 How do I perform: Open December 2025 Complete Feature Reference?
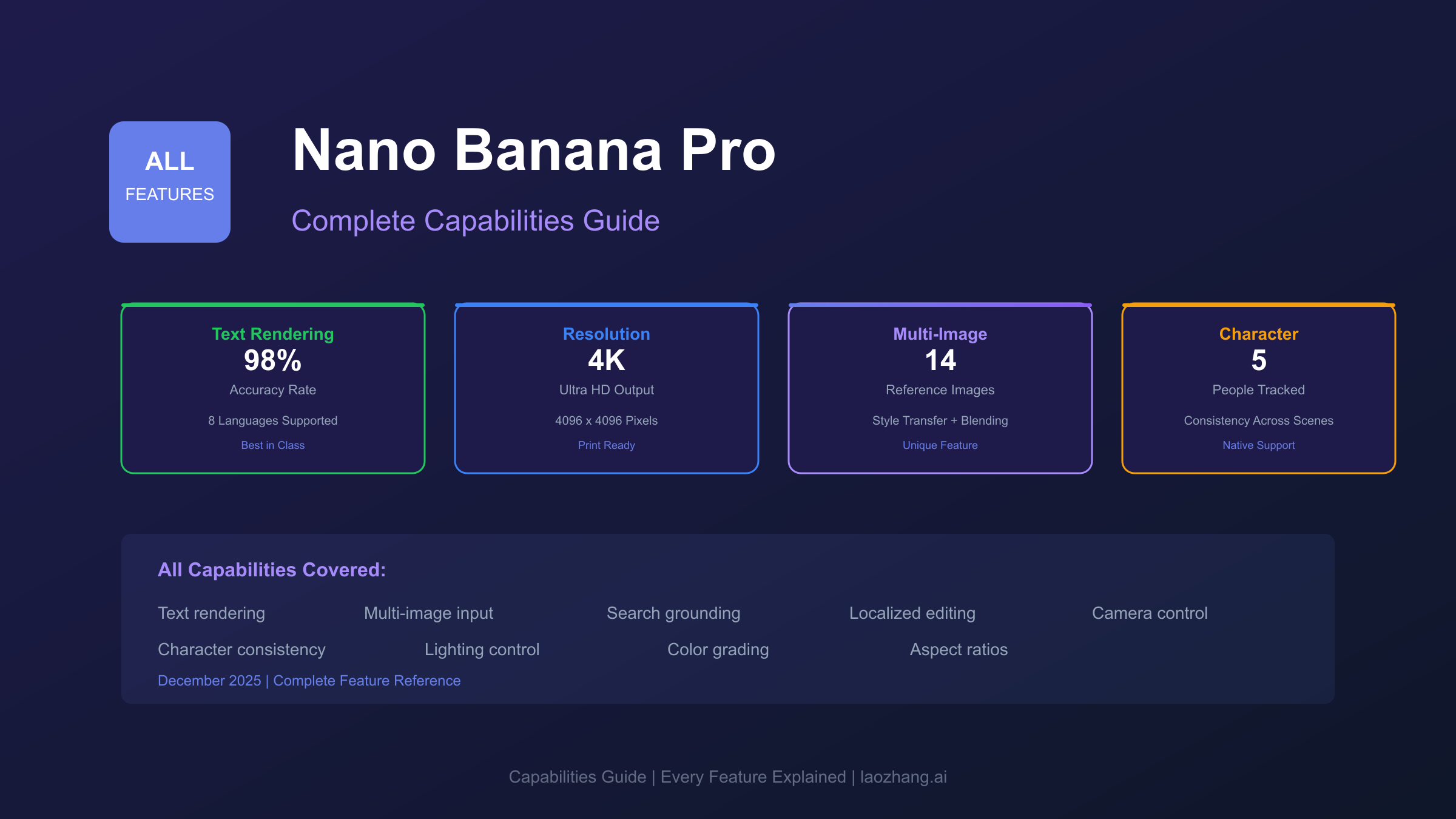pyautogui.click(x=309, y=681)
